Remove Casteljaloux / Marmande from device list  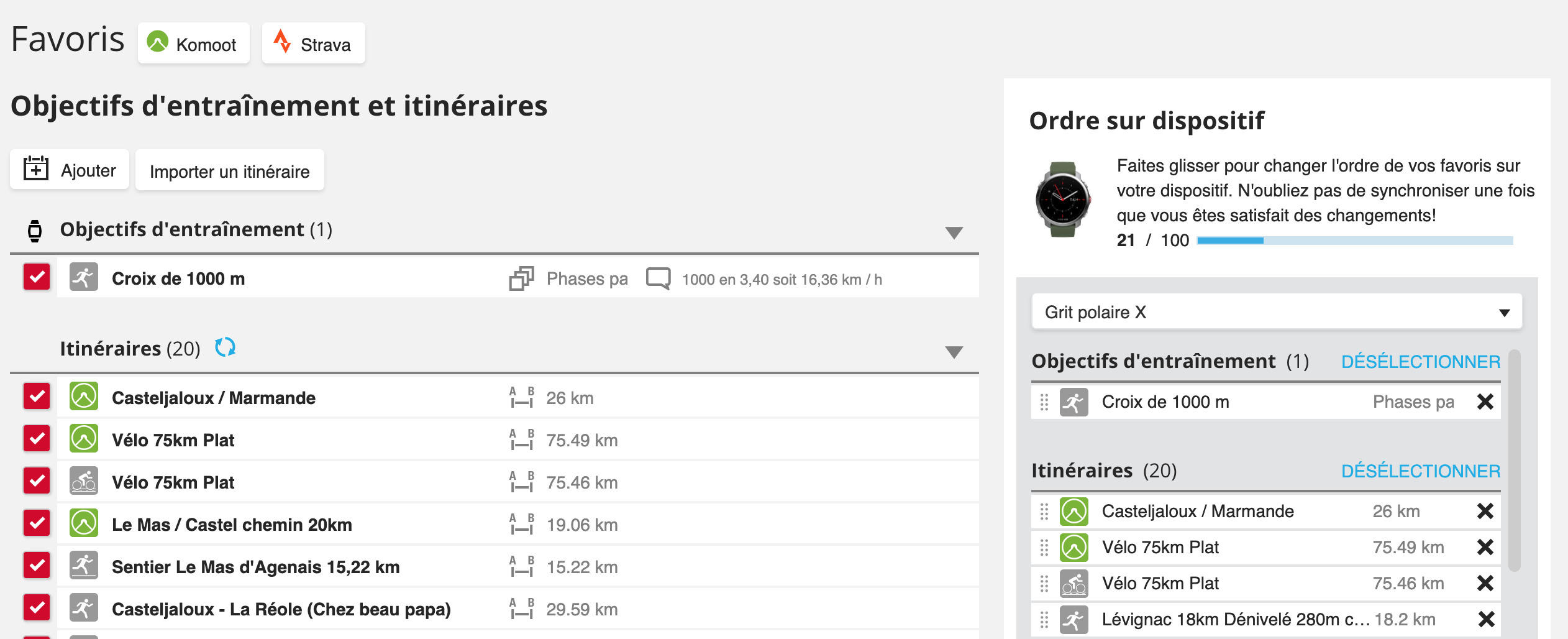1485,512
